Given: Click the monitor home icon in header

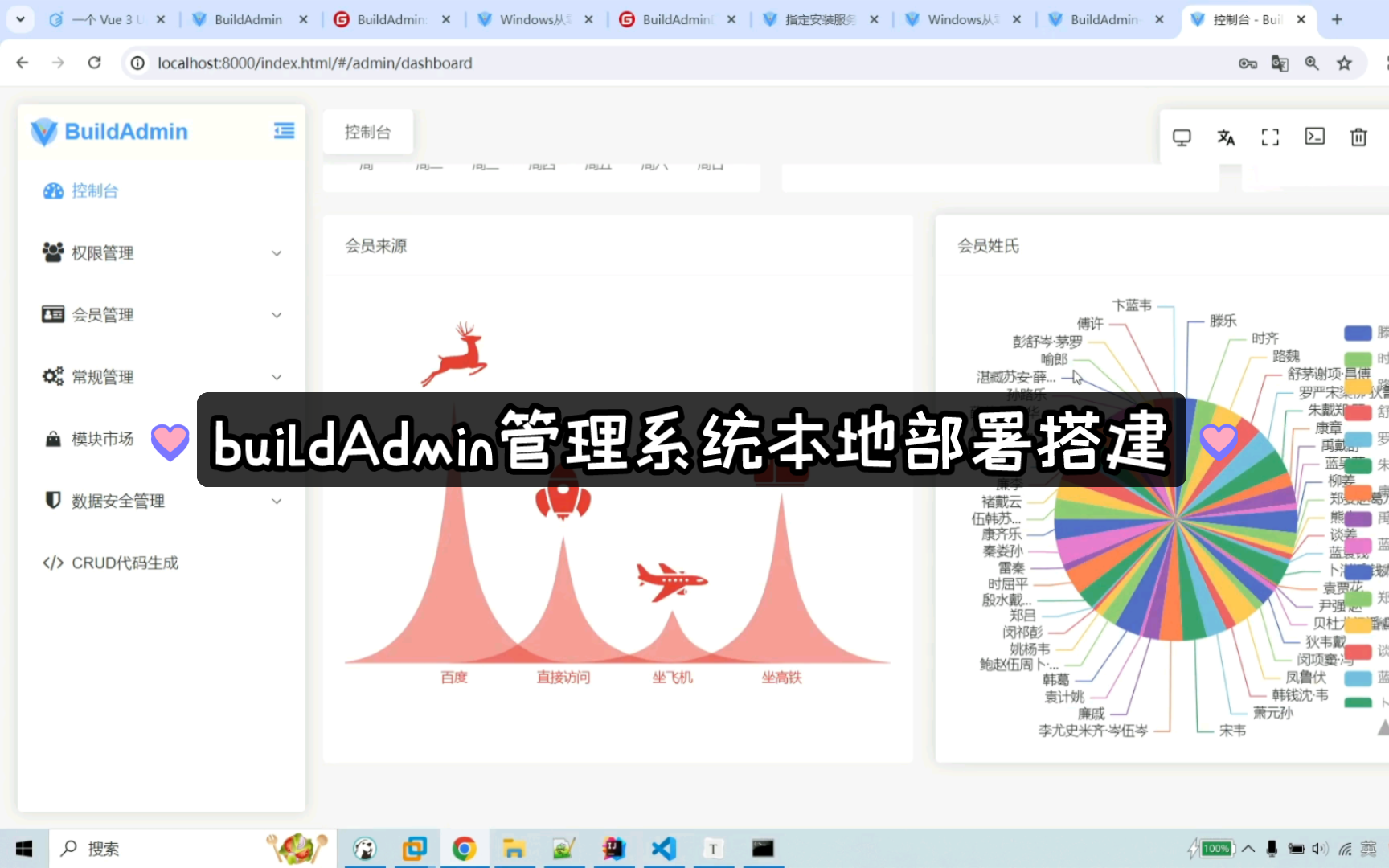Looking at the screenshot, I should (x=1182, y=137).
